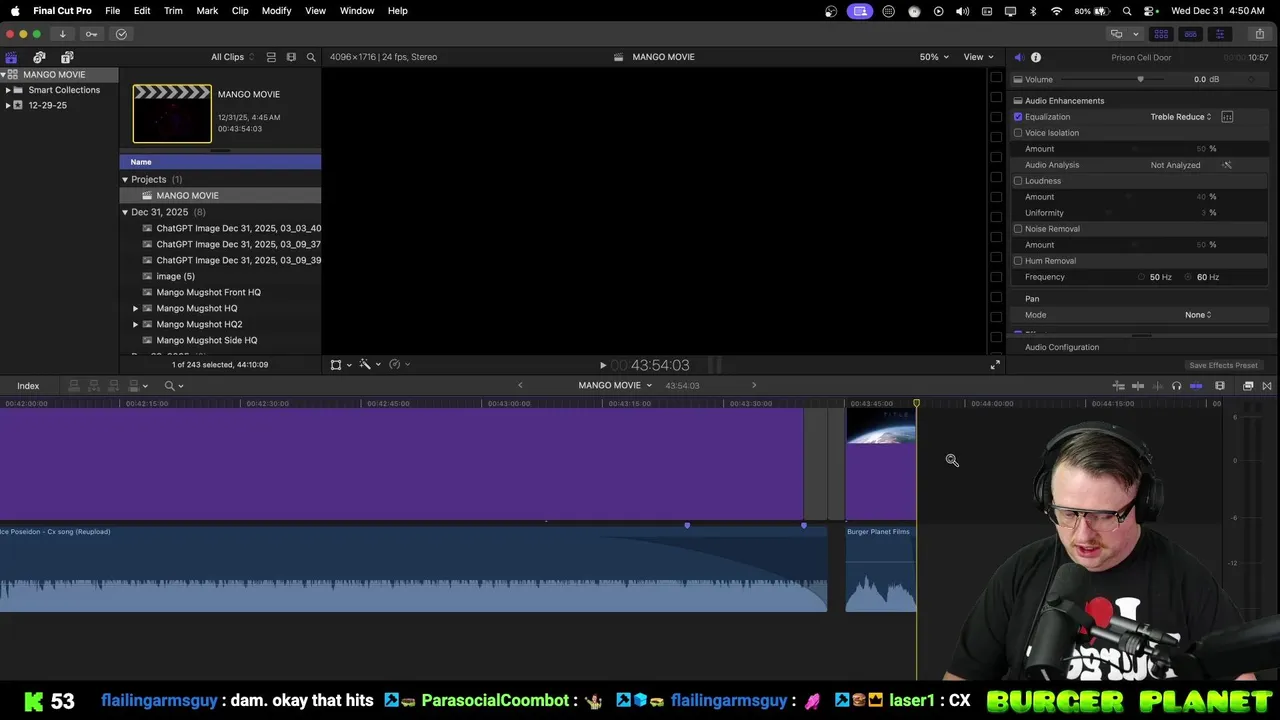Image resolution: width=1280 pixels, height=720 pixels.
Task: Open Edit menu
Action: pyautogui.click(x=142, y=11)
